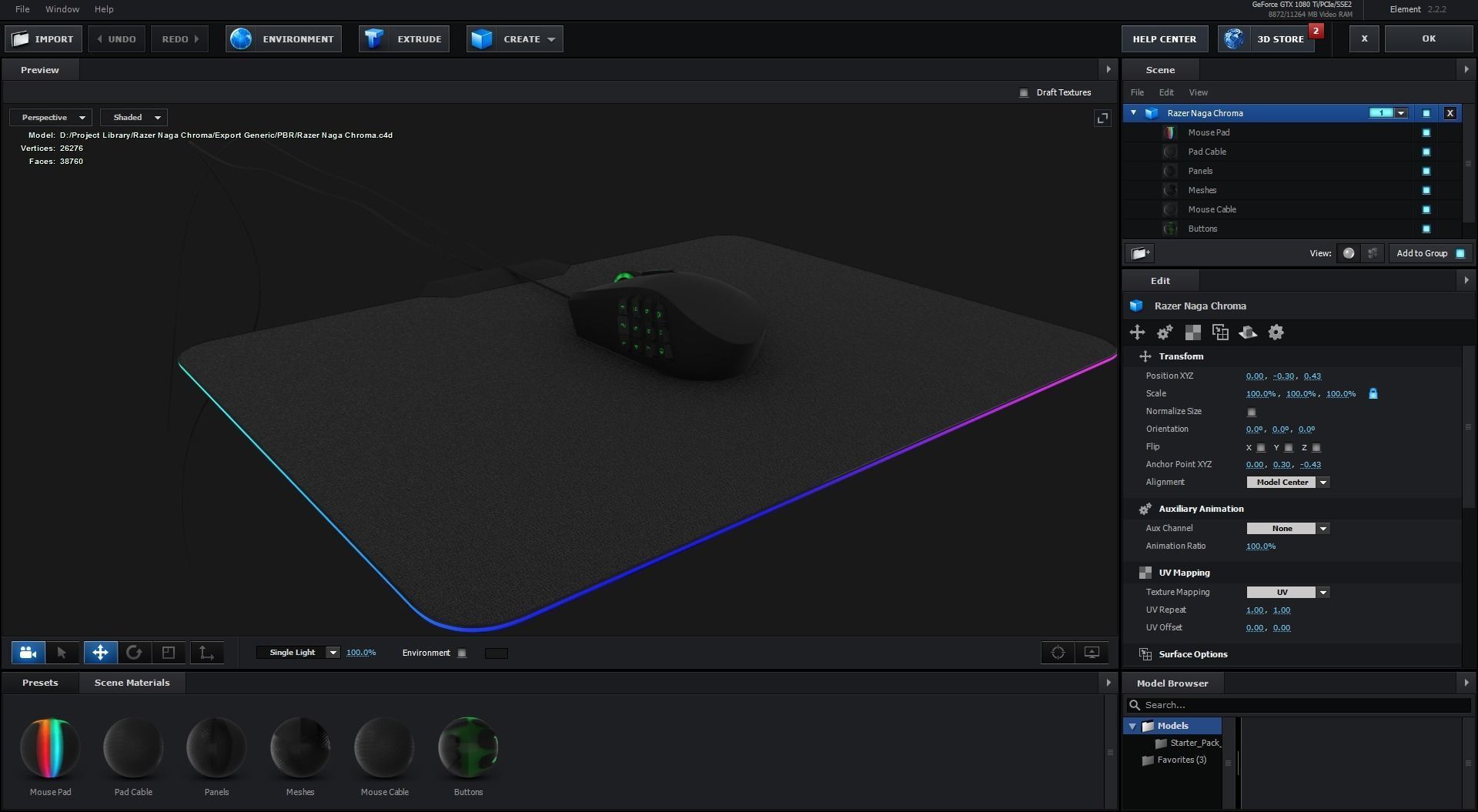
Task: Select the scale tool below the preview
Action: click(169, 653)
